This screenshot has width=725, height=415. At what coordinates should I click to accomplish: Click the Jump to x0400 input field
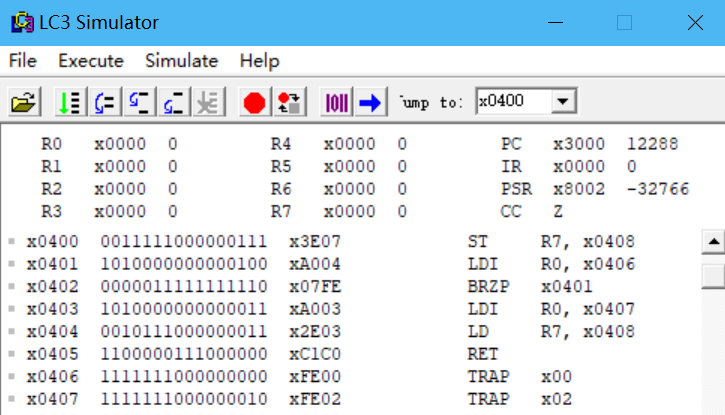click(x=513, y=101)
